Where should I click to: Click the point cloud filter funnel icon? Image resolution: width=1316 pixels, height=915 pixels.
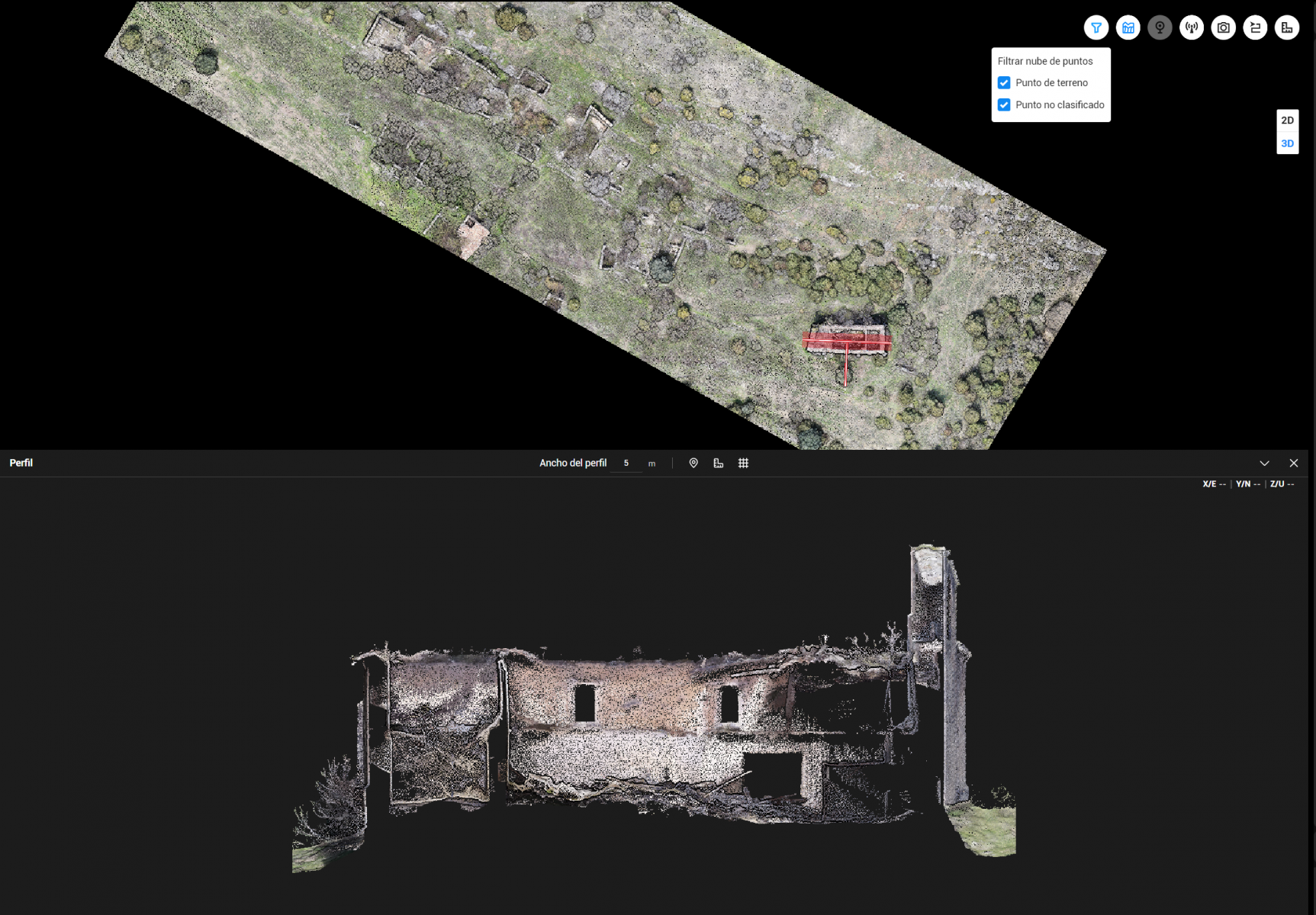coord(1096,28)
